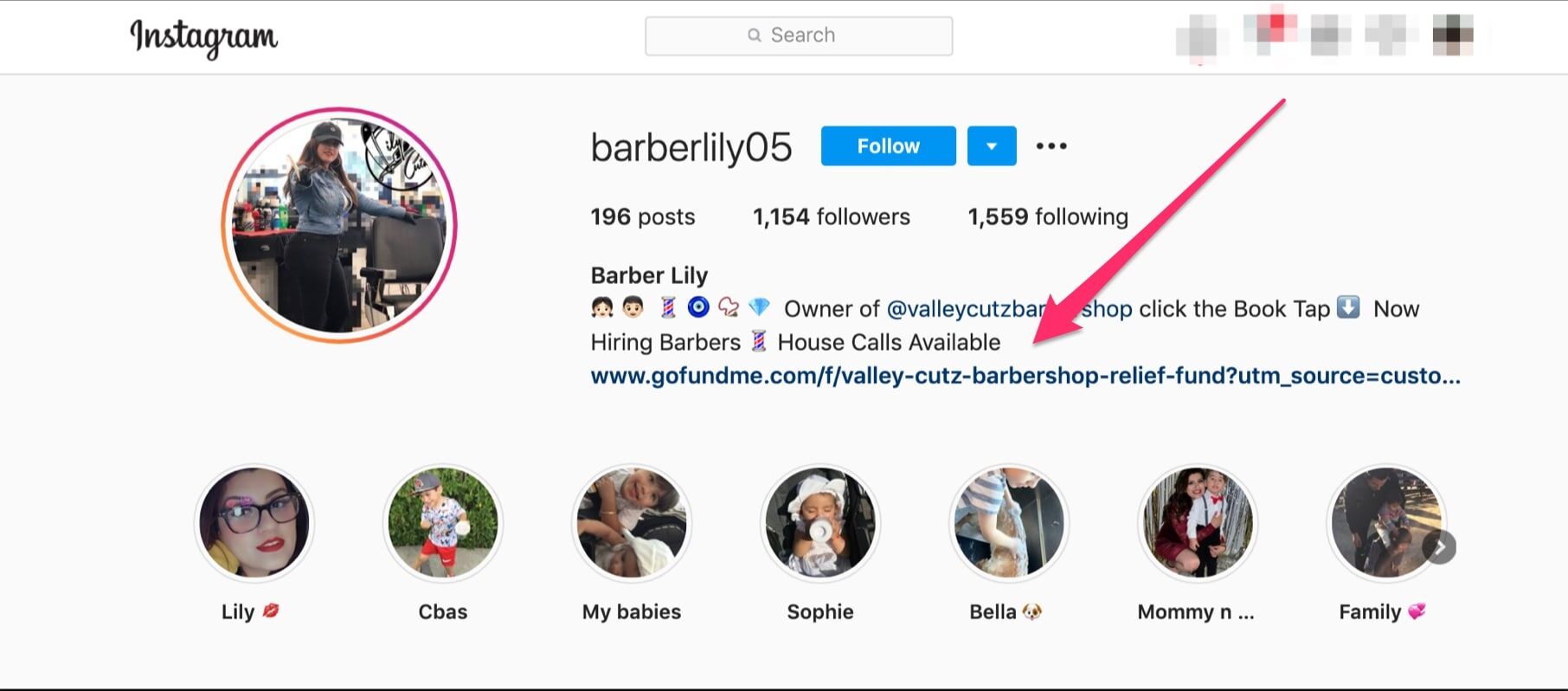View the Cbas story highlight
Image resolution: width=1568 pixels, height=691 pixels.
[443, 523]
